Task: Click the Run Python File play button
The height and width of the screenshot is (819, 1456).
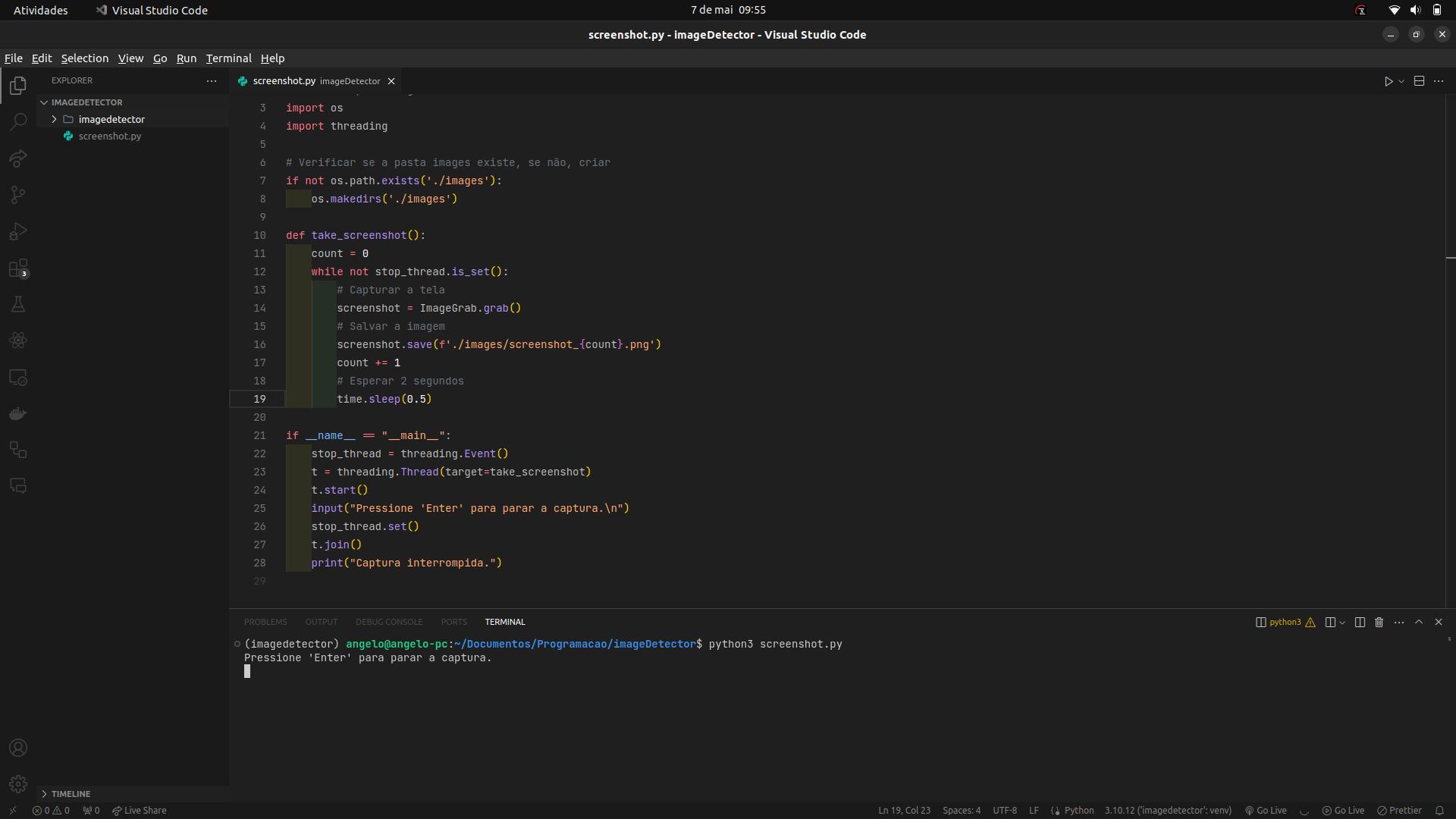Action: point(1389,81)
